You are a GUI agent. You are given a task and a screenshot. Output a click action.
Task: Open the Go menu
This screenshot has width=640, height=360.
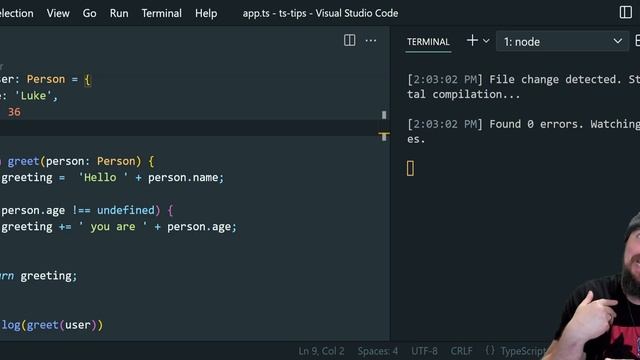coord(89,13)
